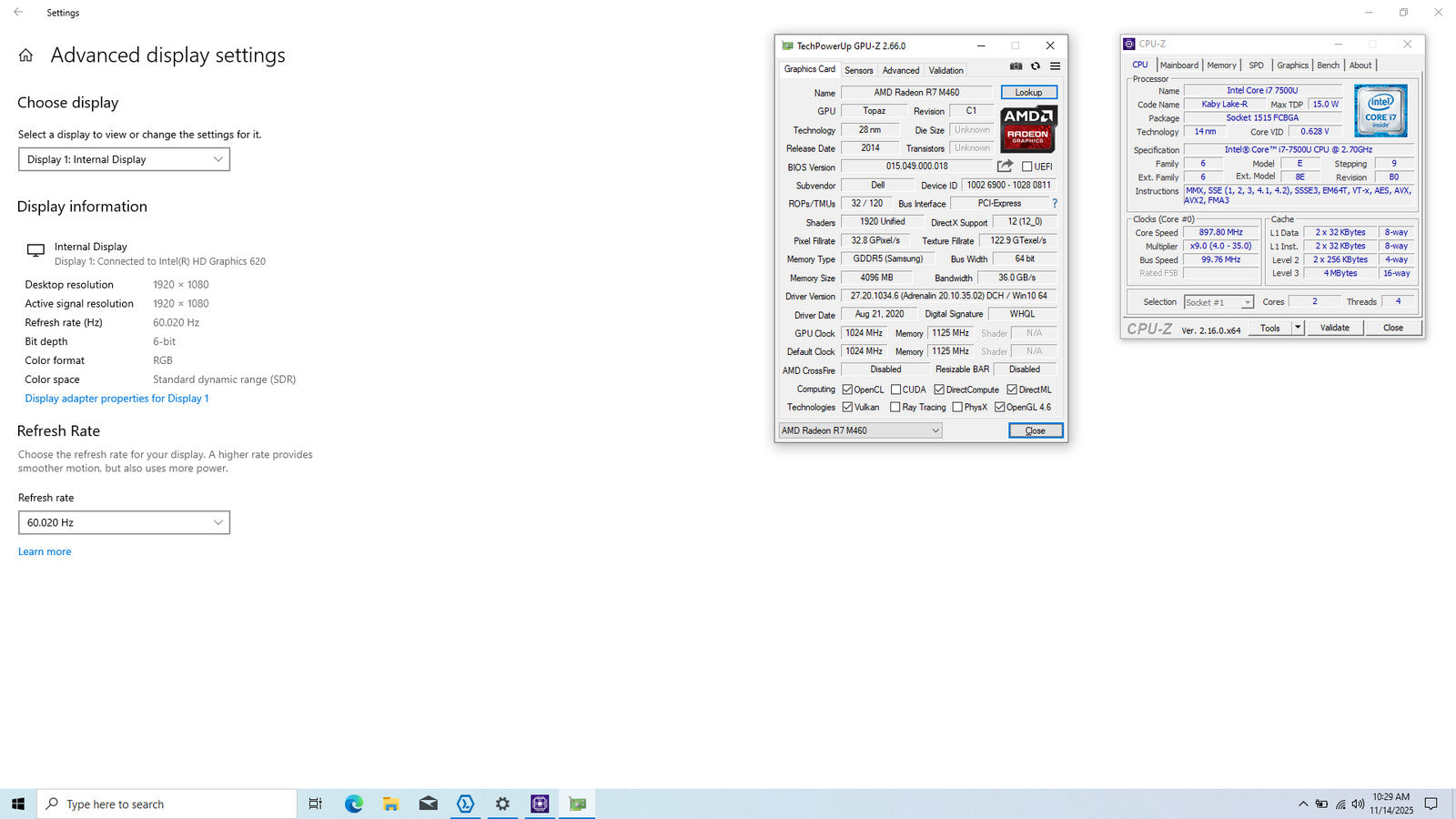The height and width of the screenshot is (819, 1456).
Task: Launch Microsoft Edge from the taskbar
Action: tap(354, 804)
